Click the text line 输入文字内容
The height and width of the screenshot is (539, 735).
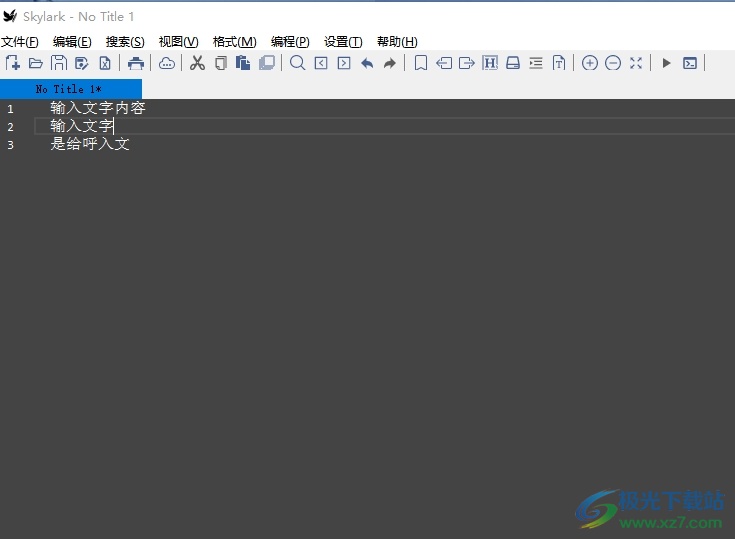point(98,108)
